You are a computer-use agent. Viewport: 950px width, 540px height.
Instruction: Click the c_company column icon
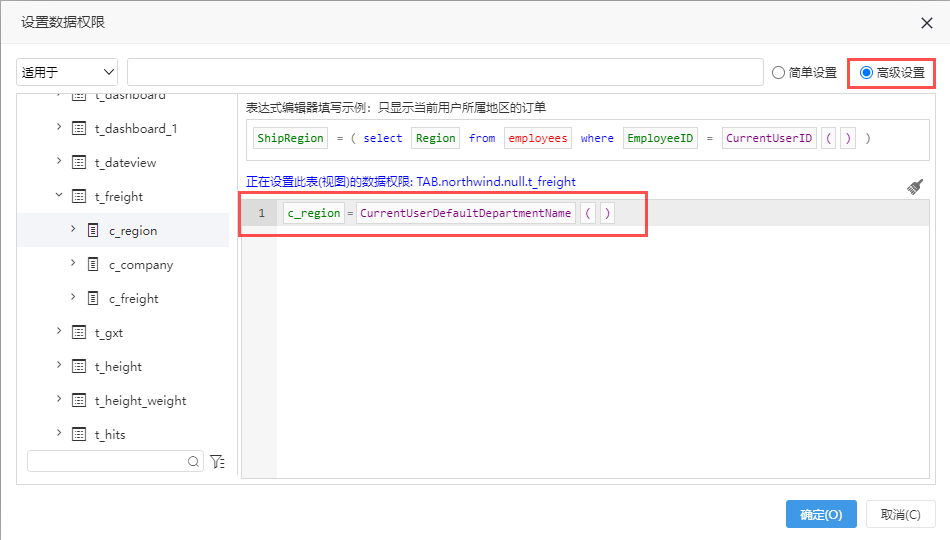[x=93, y=264]
